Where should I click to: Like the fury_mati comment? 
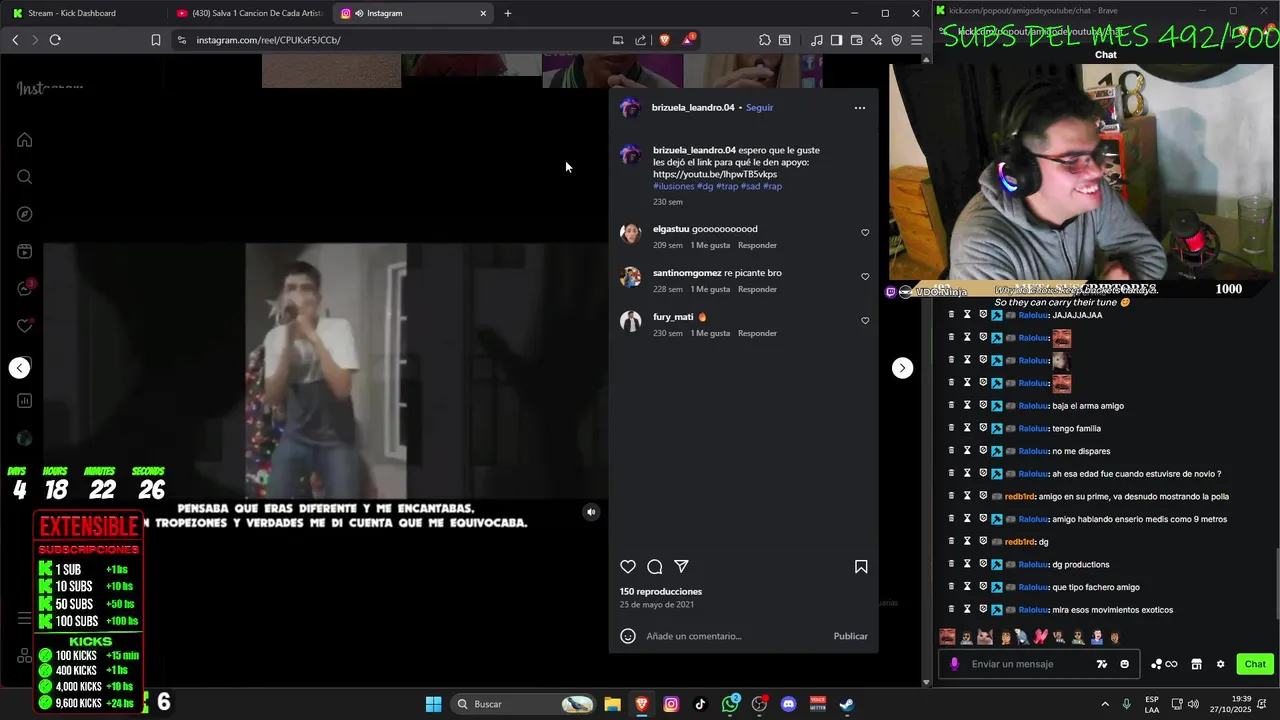865,321
